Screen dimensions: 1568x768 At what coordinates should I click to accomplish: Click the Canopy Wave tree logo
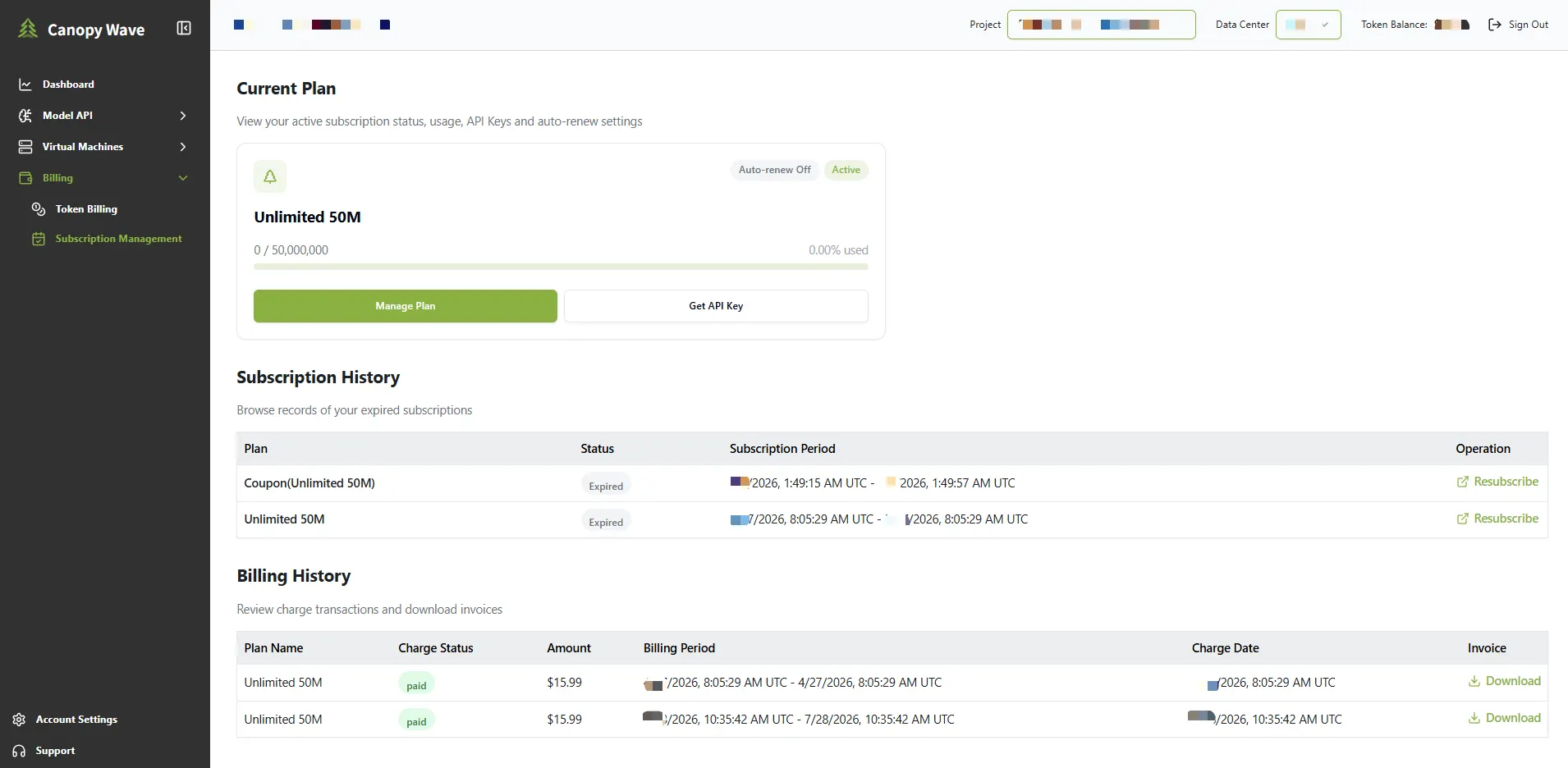[x=28, y=29]
